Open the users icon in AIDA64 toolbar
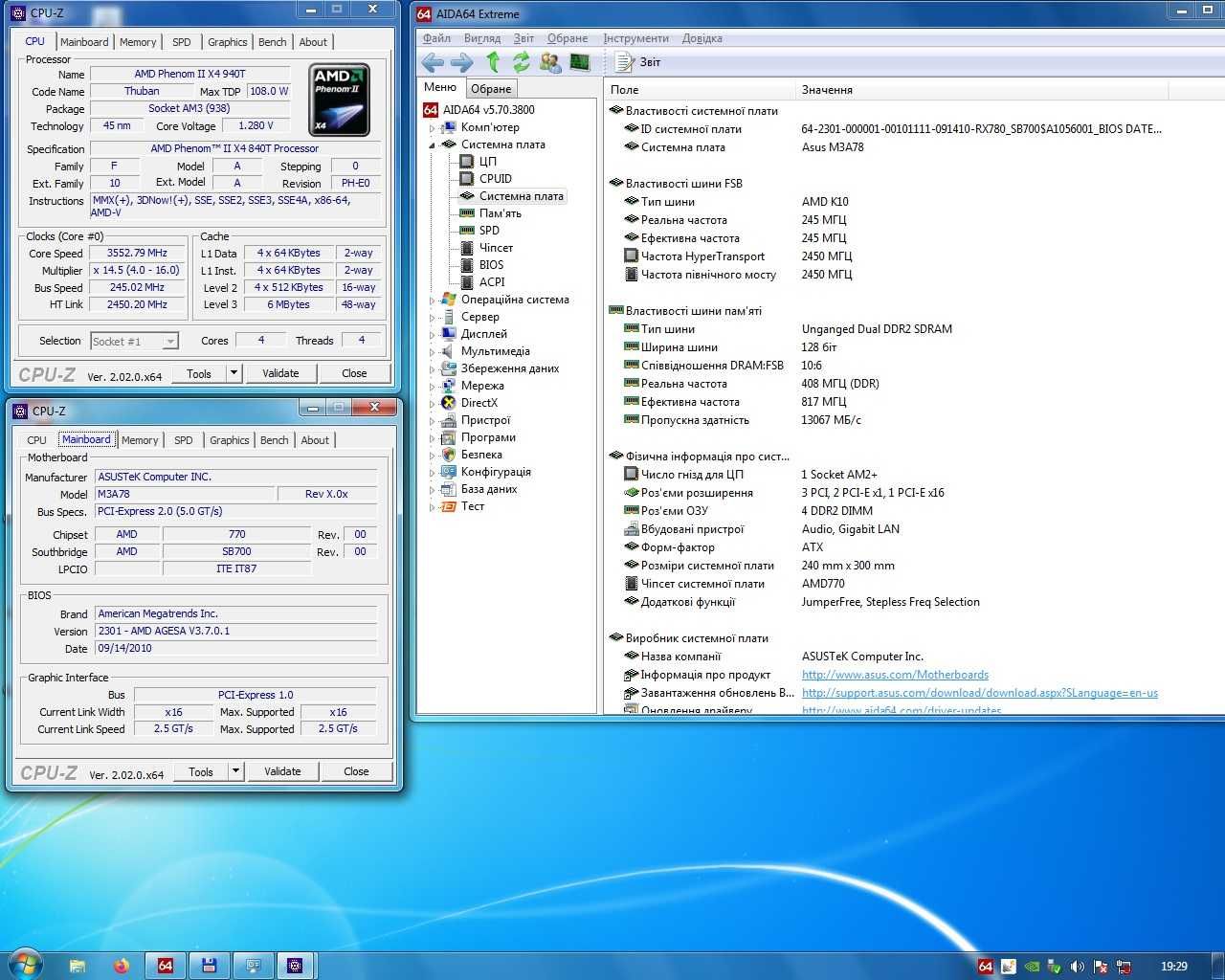 [x=550, y=62]
